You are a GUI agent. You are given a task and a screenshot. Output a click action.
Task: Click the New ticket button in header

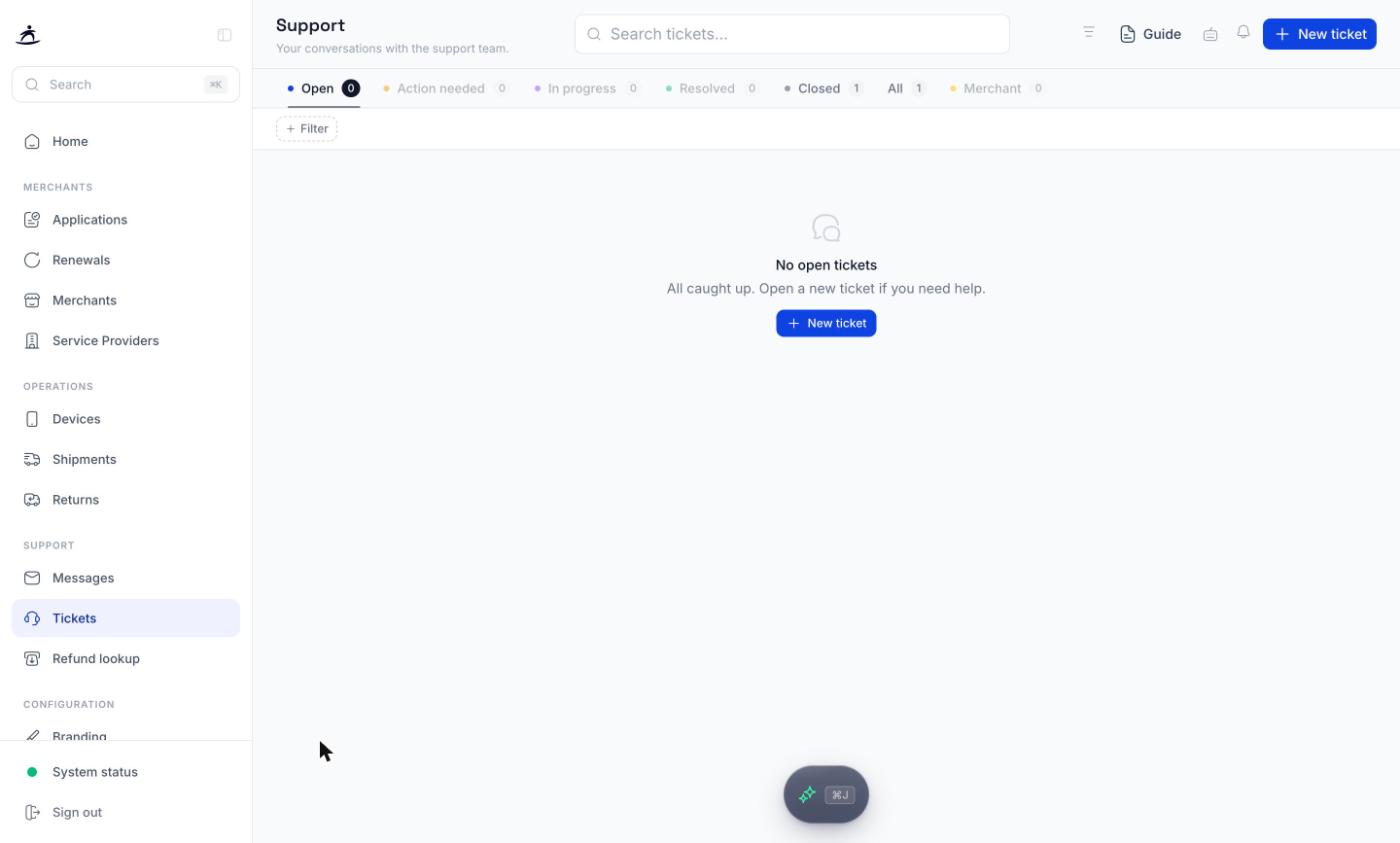point(1320,34)
